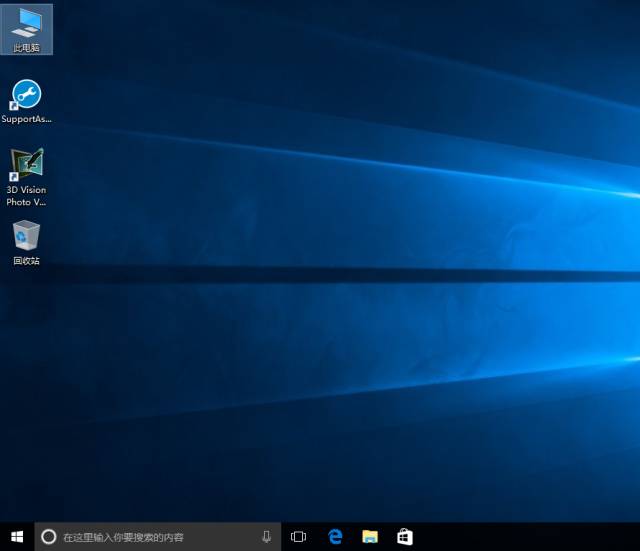Launch Microsoft Edge from the taskbar
This screenshot has width=640, height=551.
pyautogui.click(x=335, y=537)
